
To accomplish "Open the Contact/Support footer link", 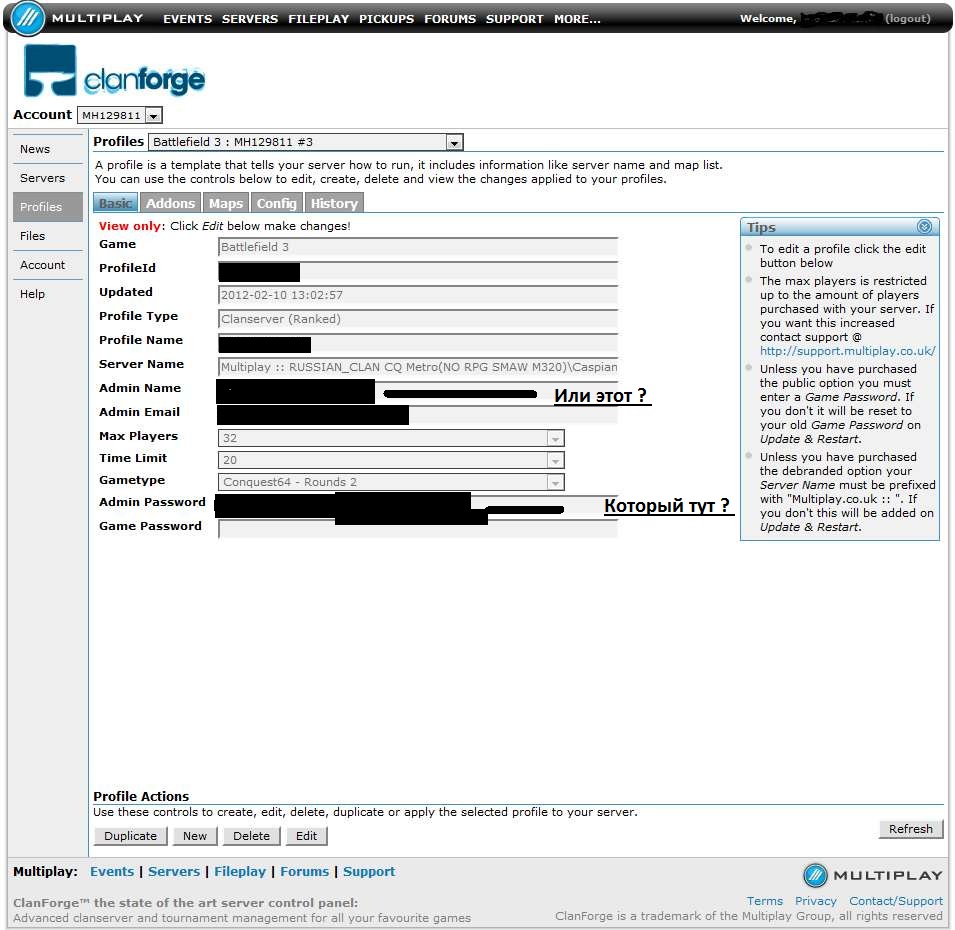I will coord(896,901).
